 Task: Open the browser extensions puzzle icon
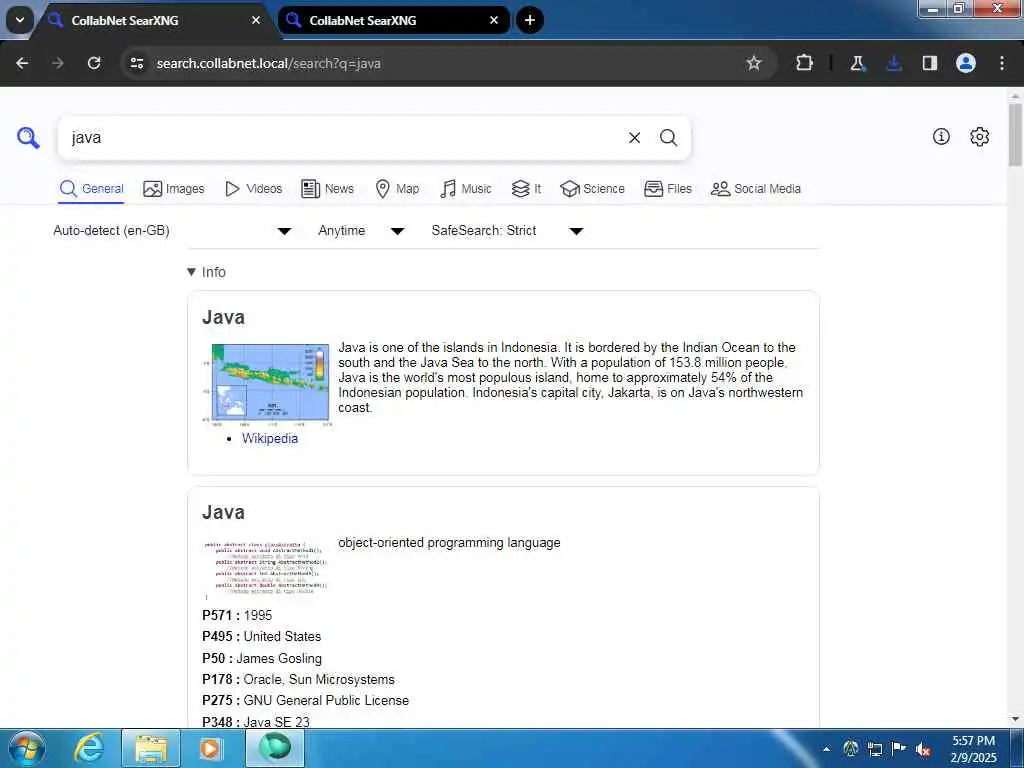pos(805,63)
